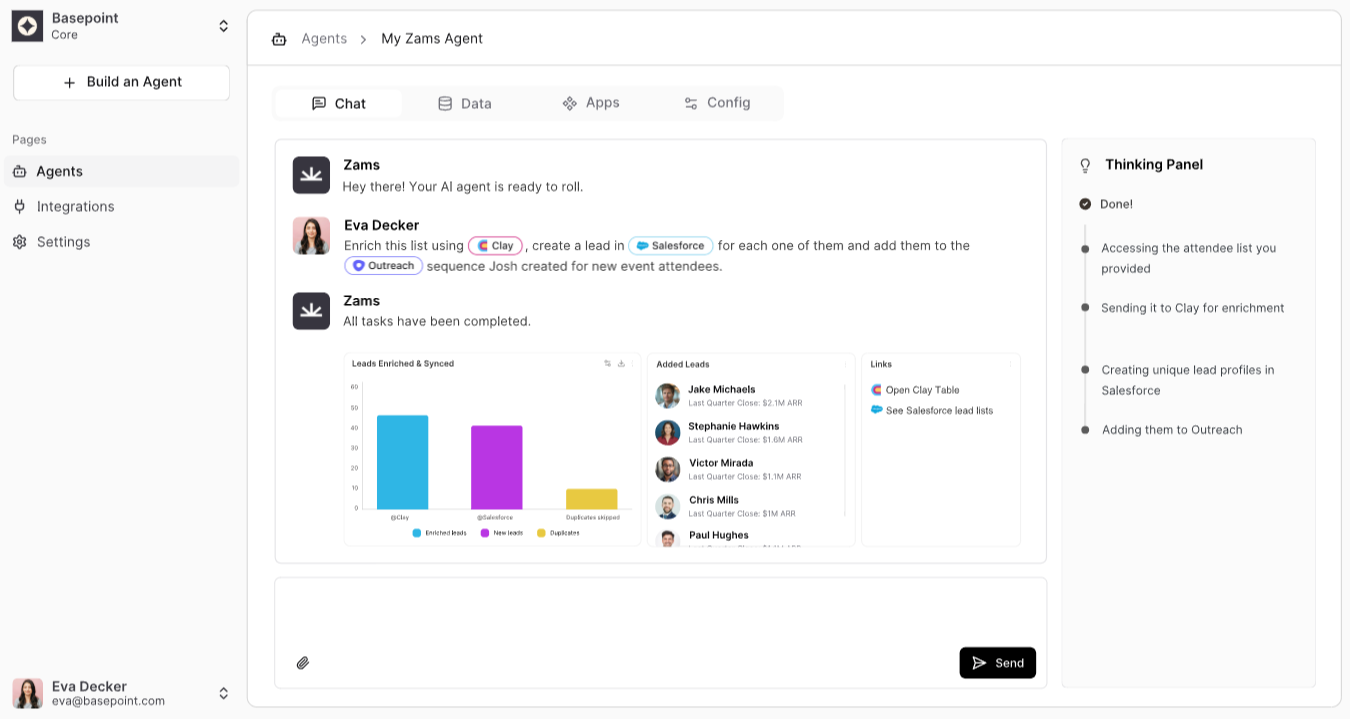
Task: Click the "Thinking Panel" heading
Action: coord(1154,165)
